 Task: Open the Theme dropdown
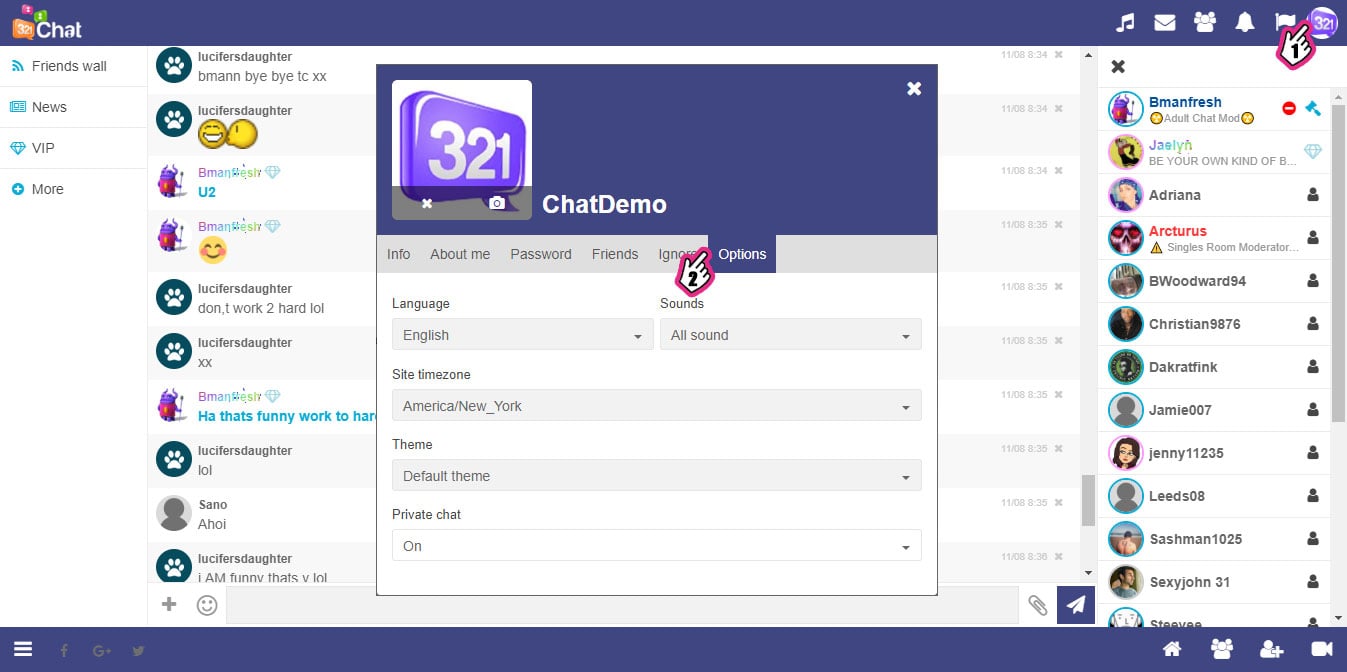[x=656, y=475]
